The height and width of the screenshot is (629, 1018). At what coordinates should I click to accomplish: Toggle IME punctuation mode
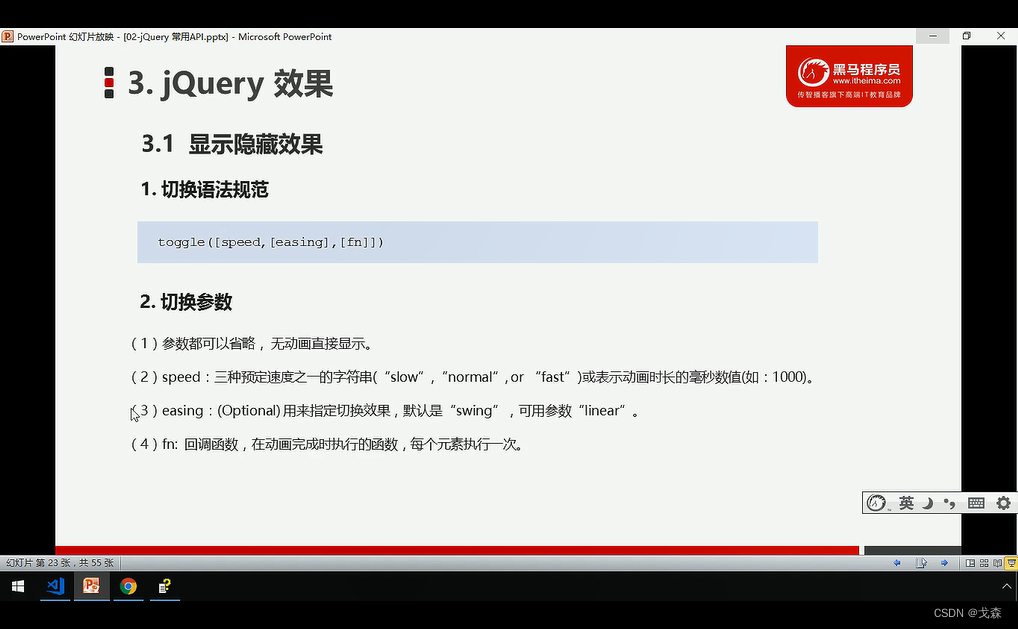point(950,503)
